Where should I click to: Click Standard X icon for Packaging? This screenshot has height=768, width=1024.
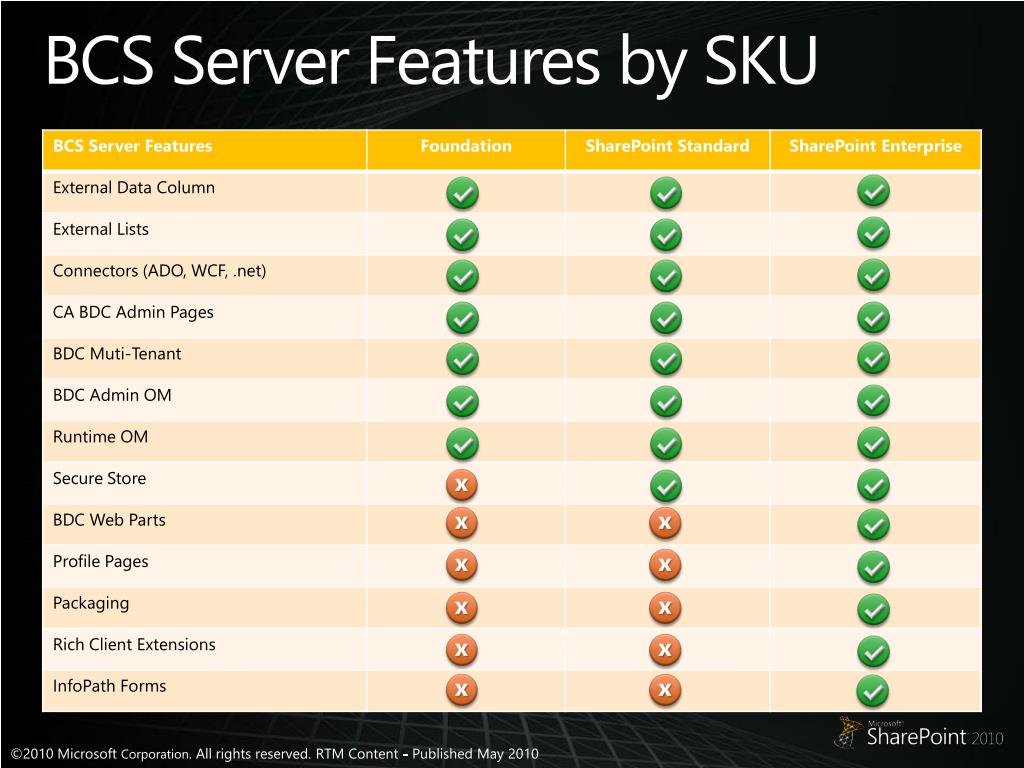(665, 608)
